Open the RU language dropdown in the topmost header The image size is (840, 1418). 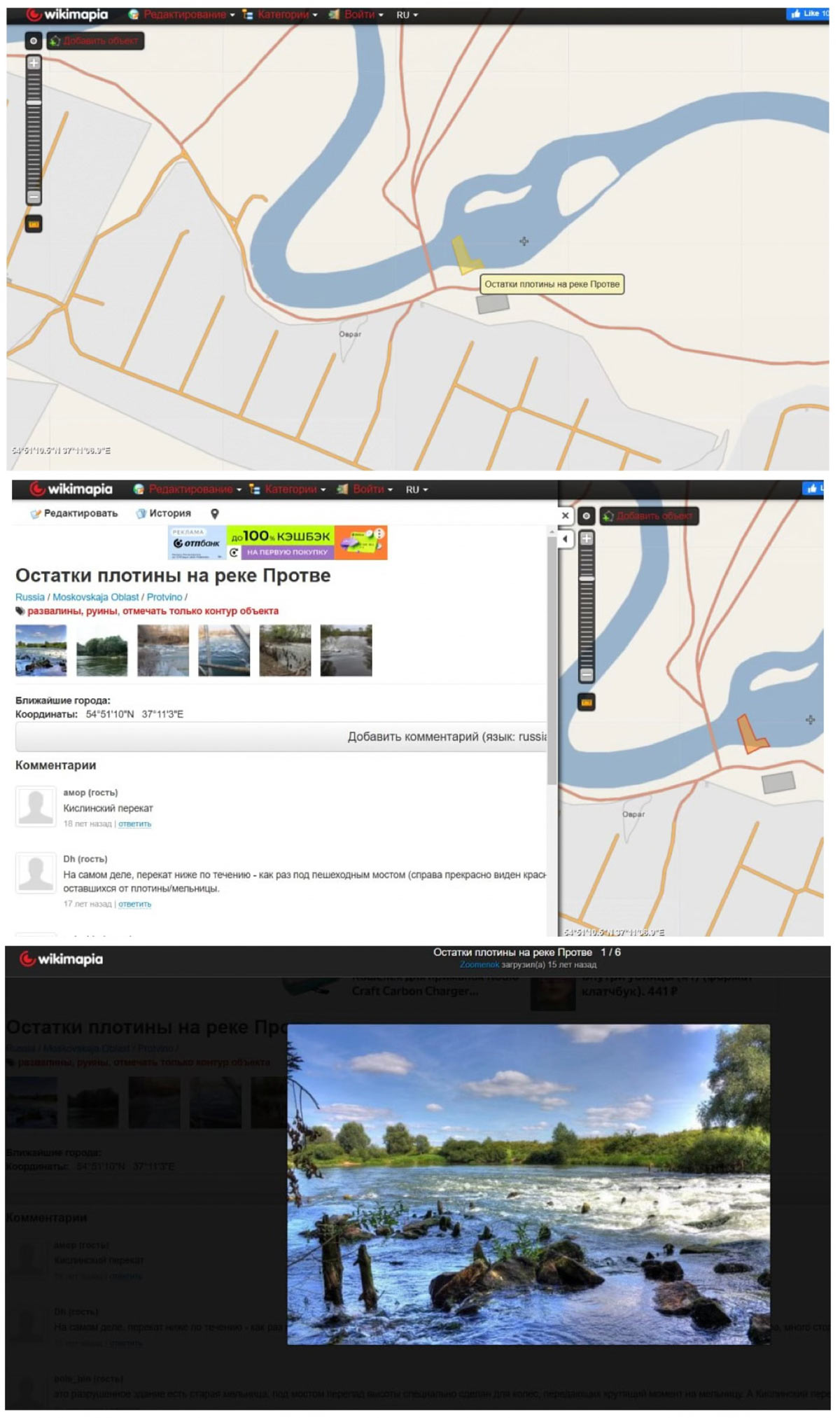click(407, 15)
